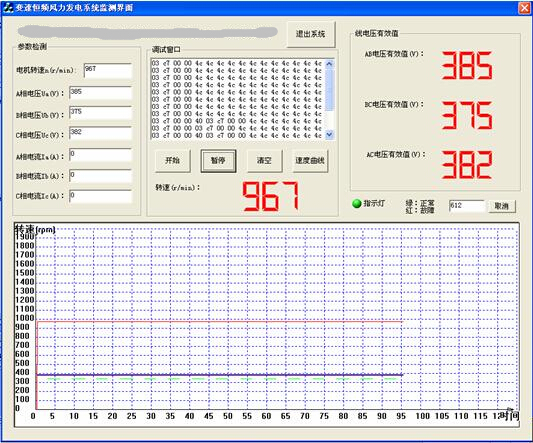Click the red 385 AB voltage display

tap(467, 65)
